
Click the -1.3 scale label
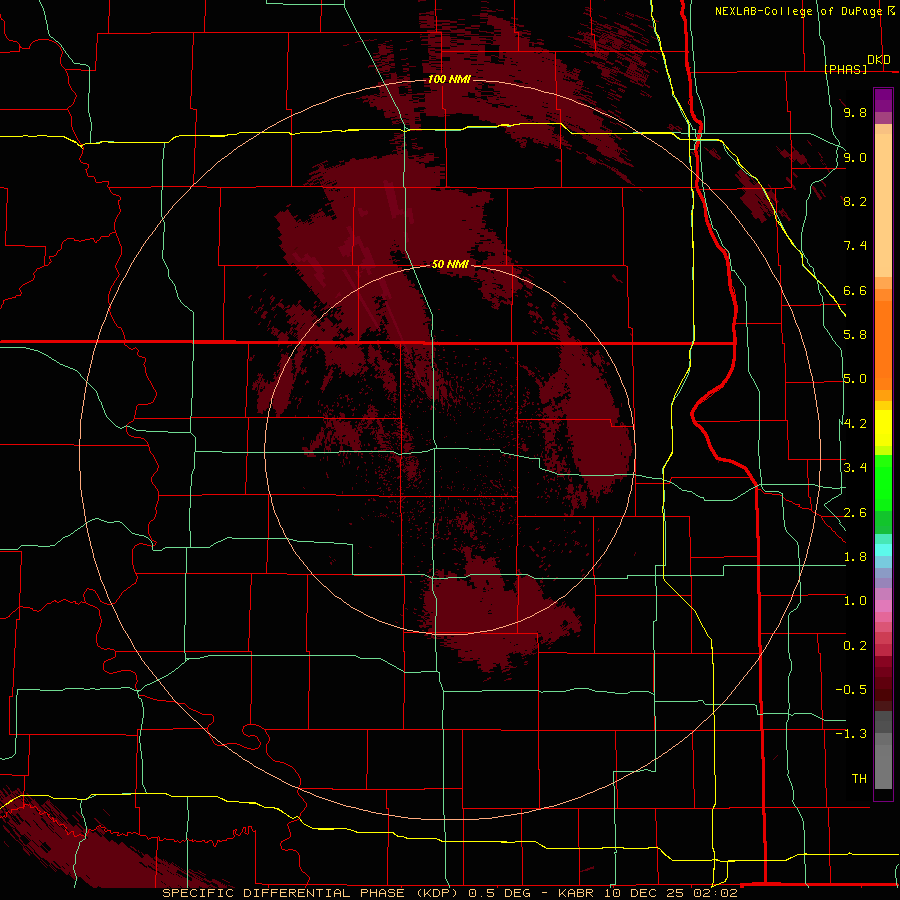click(x=851, y=734)
